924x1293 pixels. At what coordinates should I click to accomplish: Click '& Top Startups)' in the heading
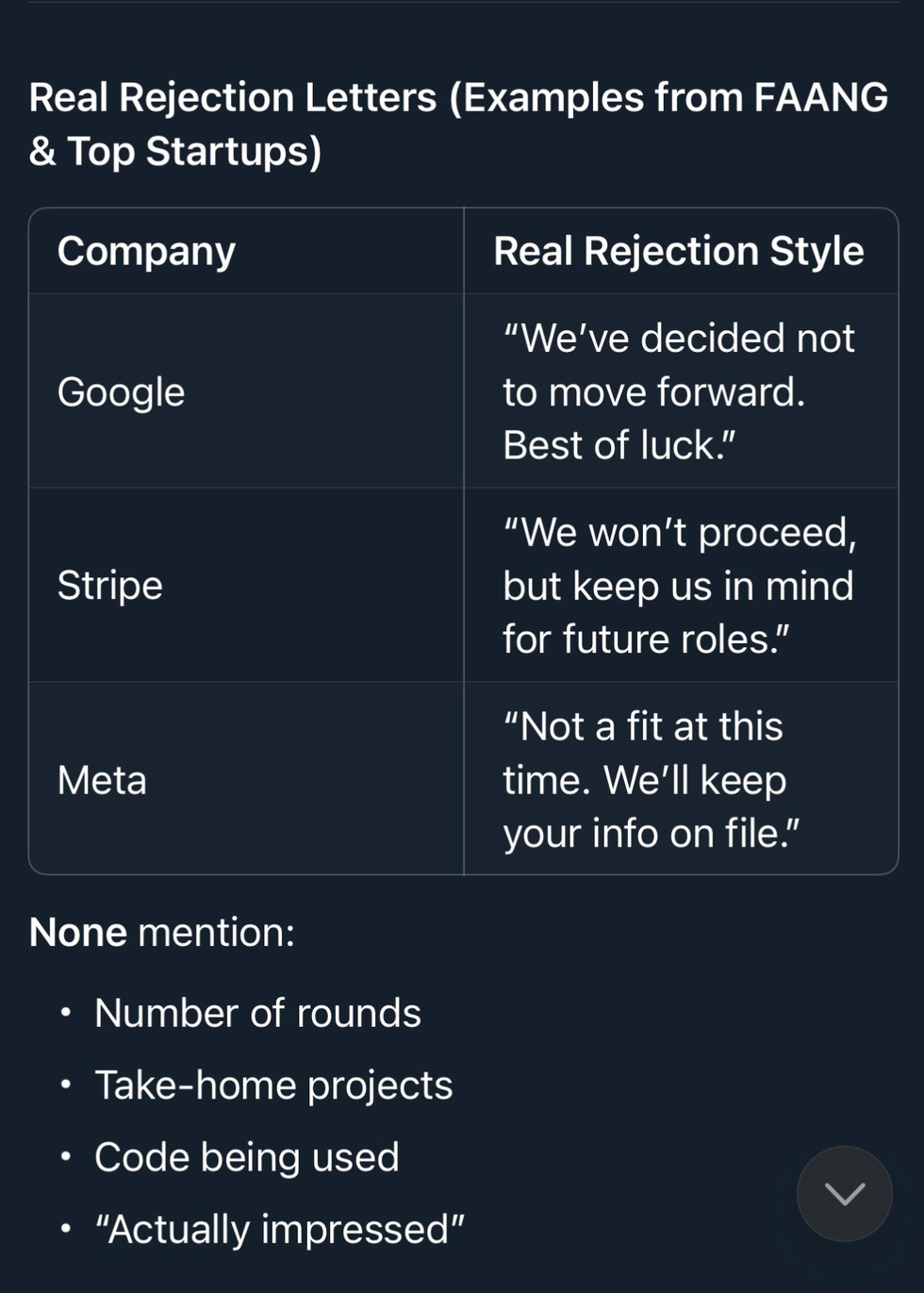tap(175, 152)
